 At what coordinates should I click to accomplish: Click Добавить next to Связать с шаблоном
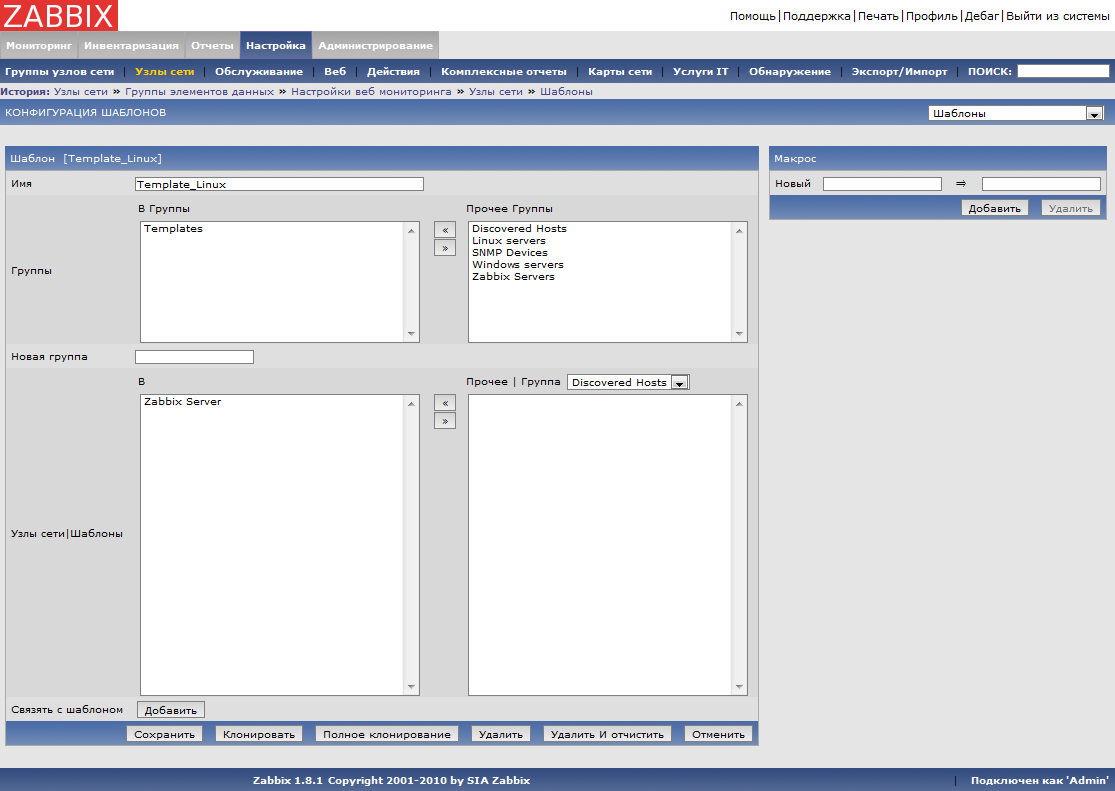click(x=171, y=710)
